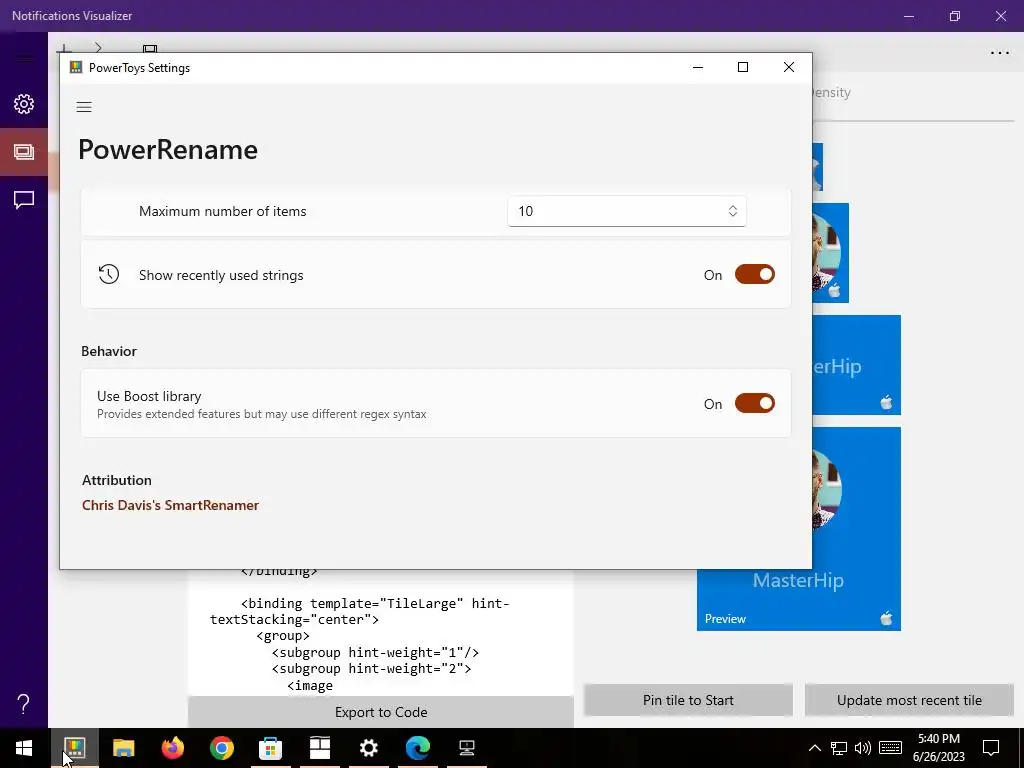Open Microsoft Store from the taskbar

pyautogui.click(x=270, y=748)
